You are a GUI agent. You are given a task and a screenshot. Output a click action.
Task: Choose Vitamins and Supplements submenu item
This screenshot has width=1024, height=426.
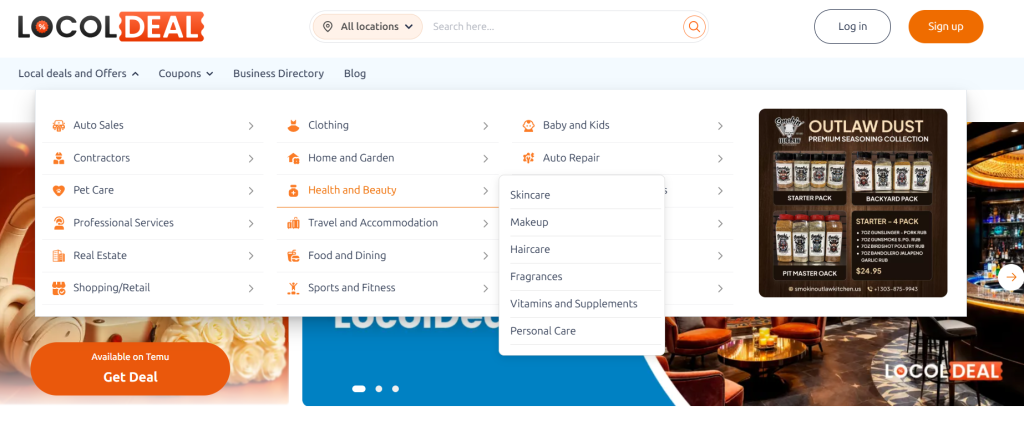[573, 304]
